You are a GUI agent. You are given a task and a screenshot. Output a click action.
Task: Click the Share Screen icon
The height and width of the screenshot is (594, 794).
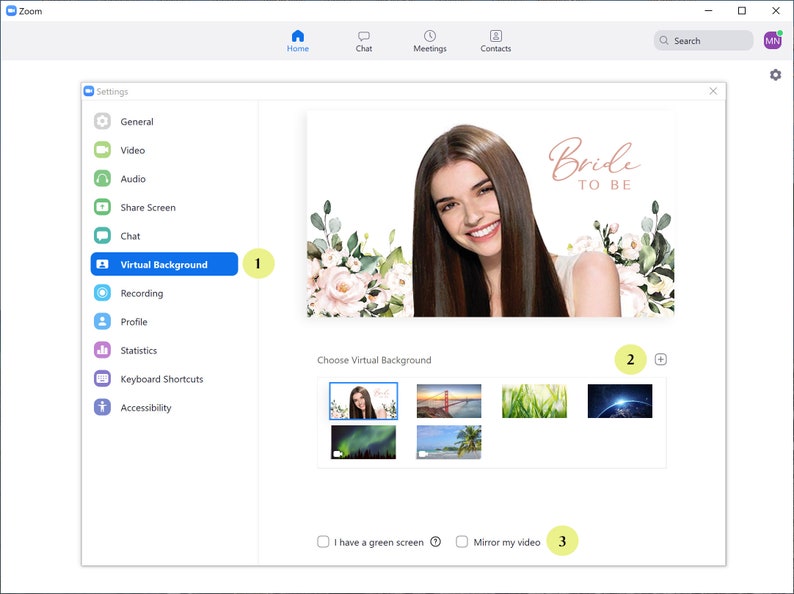point(102,207)
